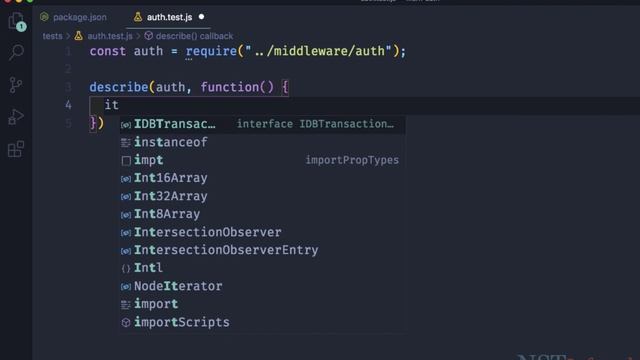Click the unsaved dot on auth.test.js tab
640x360 pixels.
coord(201,17)
